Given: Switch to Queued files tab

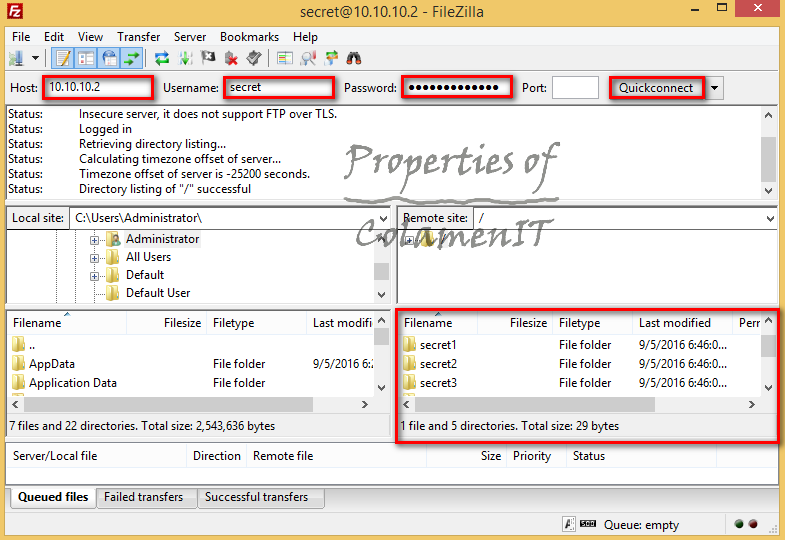Looking at the screenshot, I should click(53, 497).
